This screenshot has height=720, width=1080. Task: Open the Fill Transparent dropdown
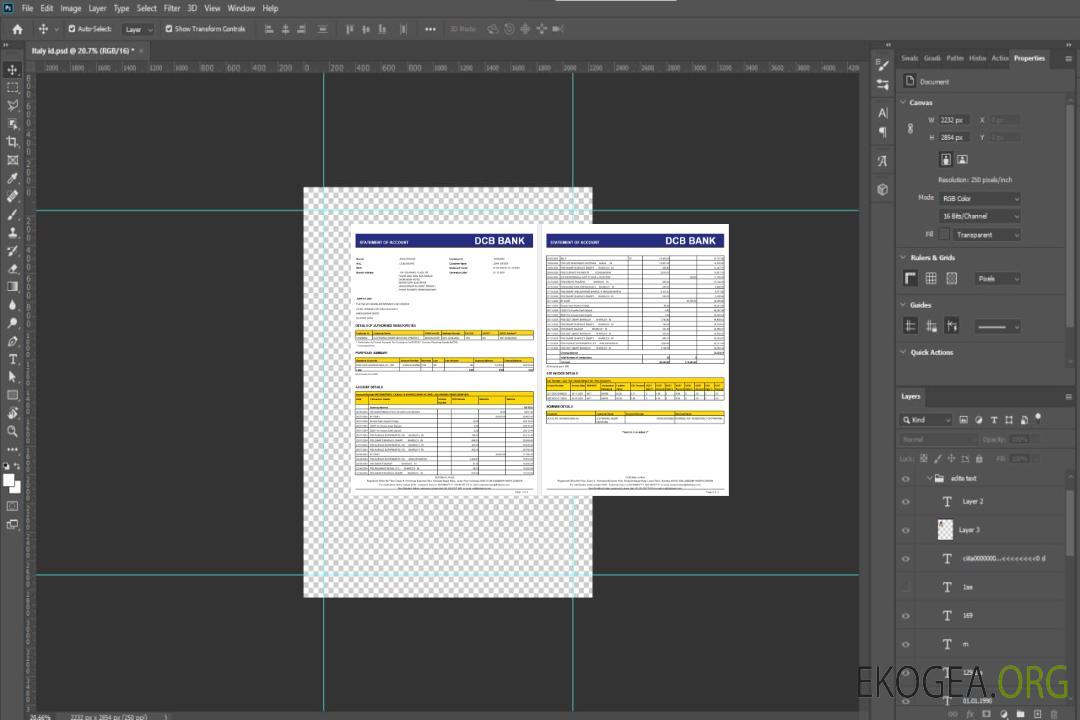(x=986, y=235)
